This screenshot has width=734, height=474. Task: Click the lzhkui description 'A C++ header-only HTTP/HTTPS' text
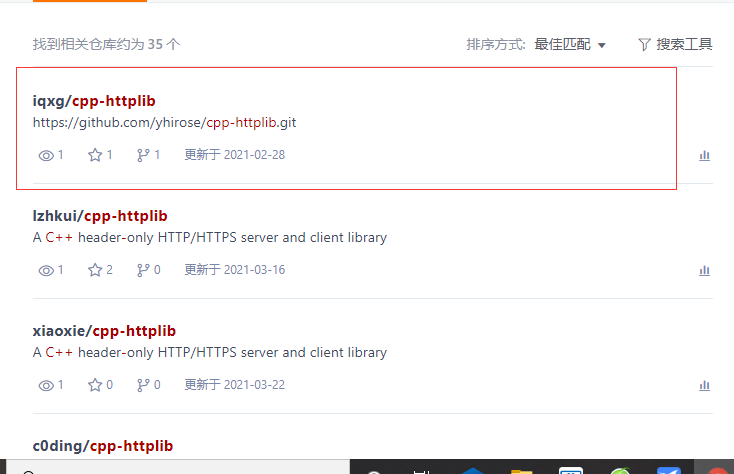coord(210,238)
